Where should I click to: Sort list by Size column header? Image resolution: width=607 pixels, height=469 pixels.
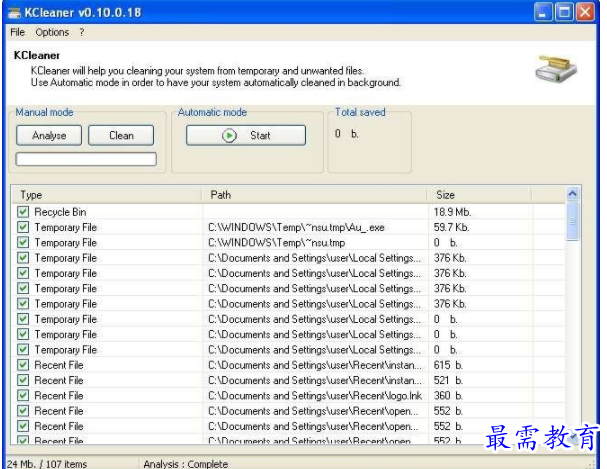pos(479,195)
